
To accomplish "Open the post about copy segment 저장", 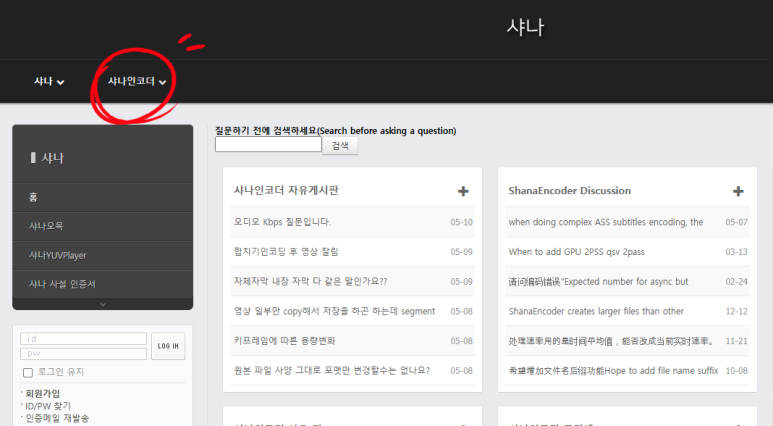I will tap(334, 311).
